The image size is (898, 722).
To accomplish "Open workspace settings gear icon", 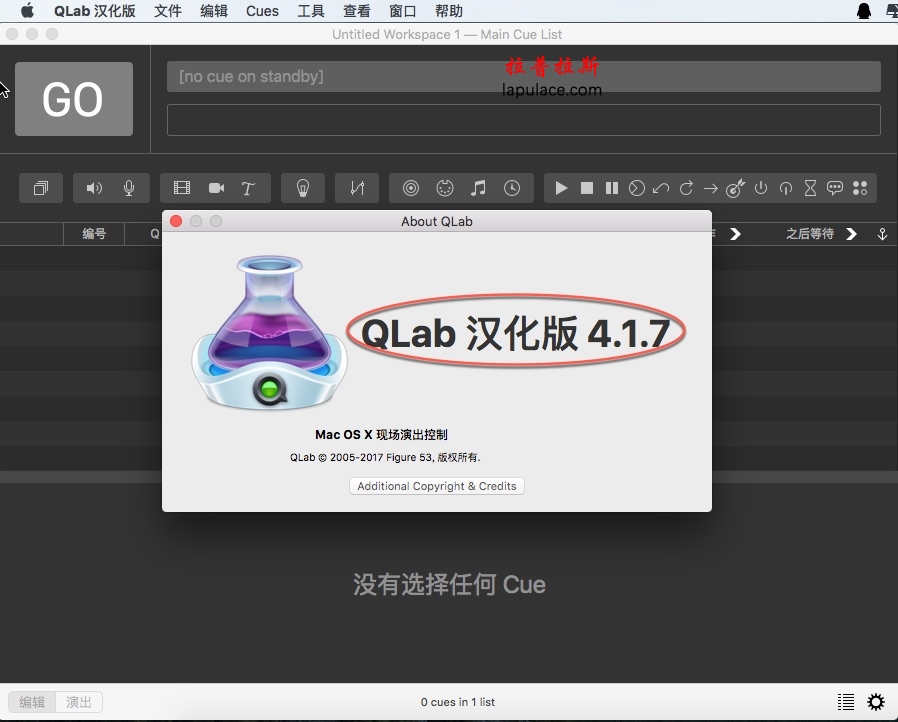I will click(876, 702).
